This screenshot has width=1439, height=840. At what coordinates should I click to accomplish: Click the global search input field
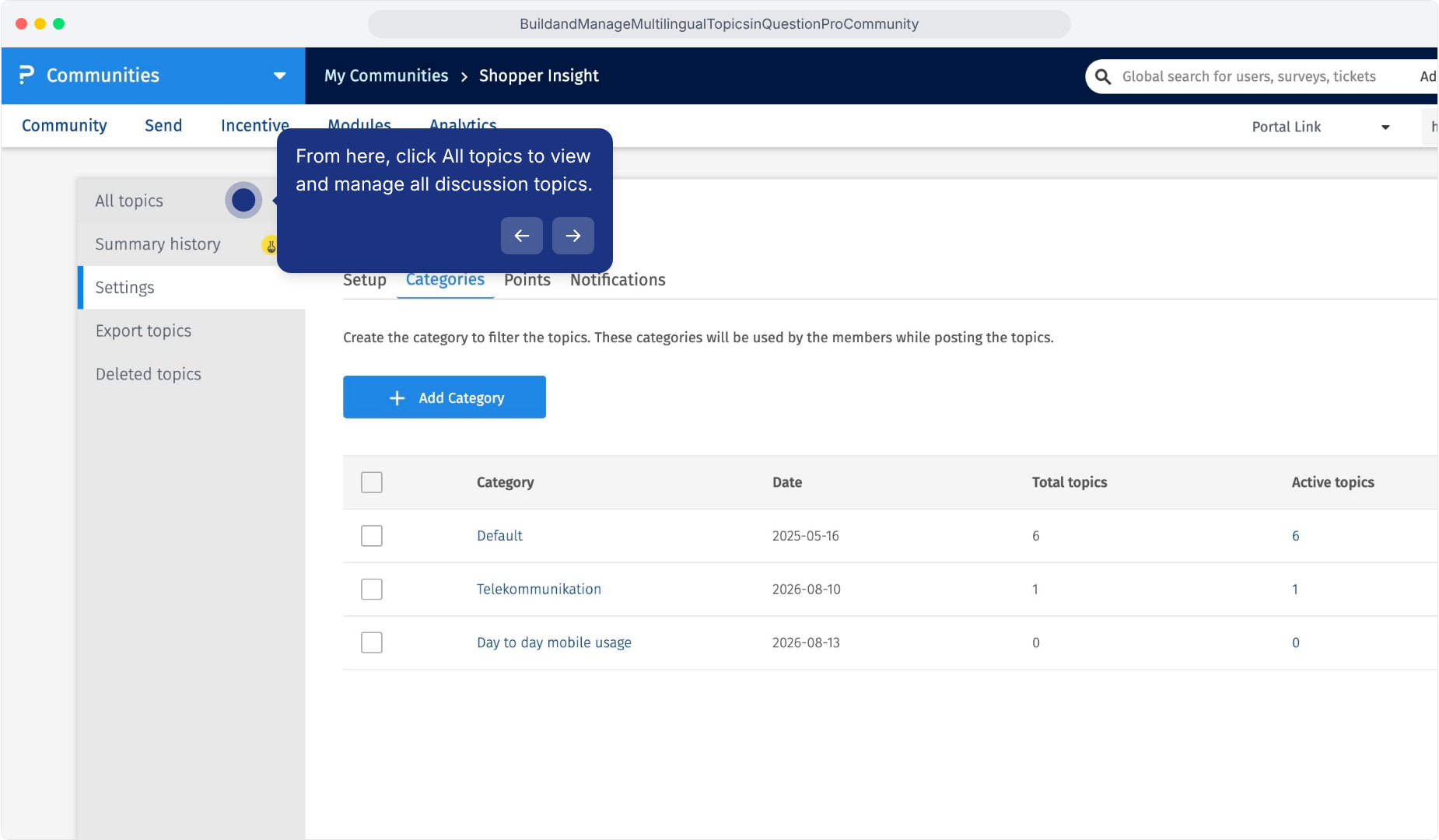pyautogui.click(x=1260, y=76)
